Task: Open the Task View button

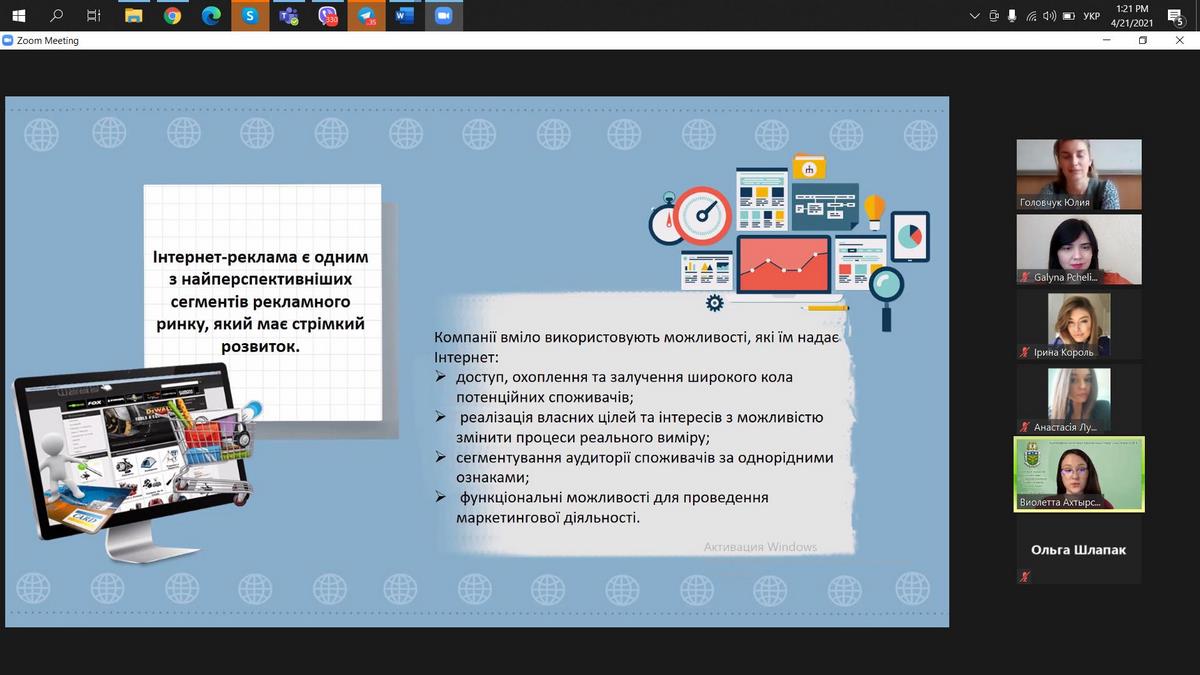Action: tap(94, 16)
